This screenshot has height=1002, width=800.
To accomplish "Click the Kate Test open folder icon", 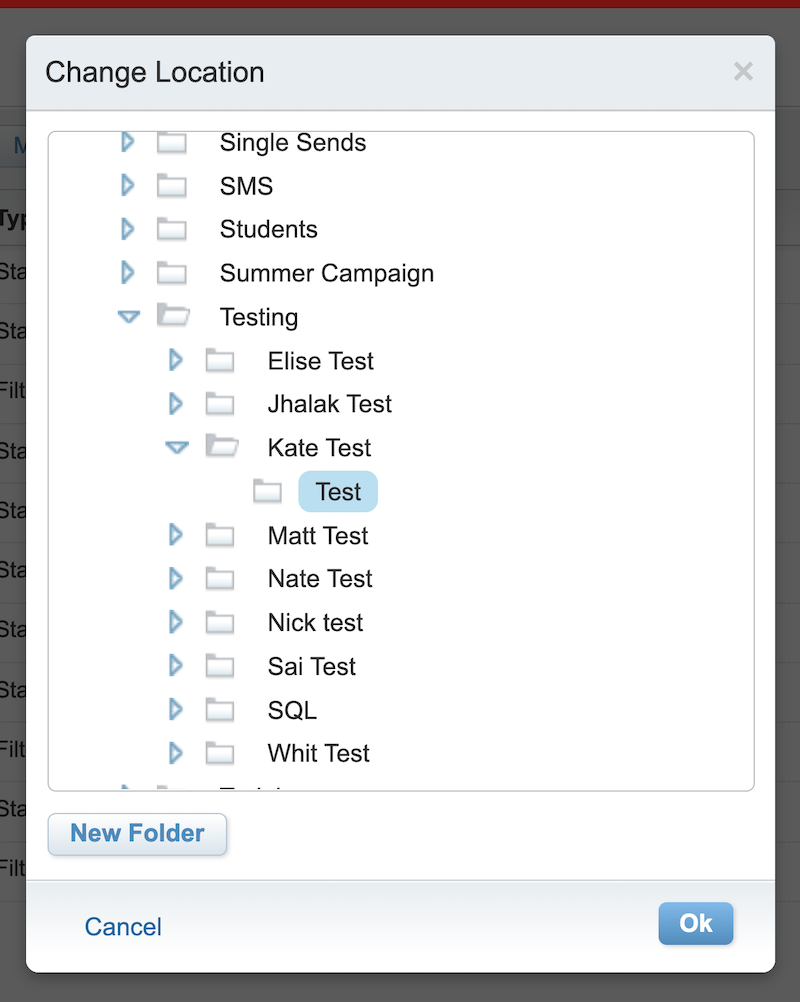I will coord(222,446).
